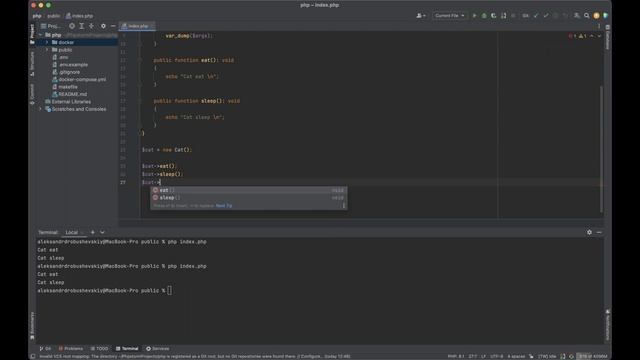Collapse the php root folder
The height and width of the screenshot is (360, 640).
pos(40,35)
